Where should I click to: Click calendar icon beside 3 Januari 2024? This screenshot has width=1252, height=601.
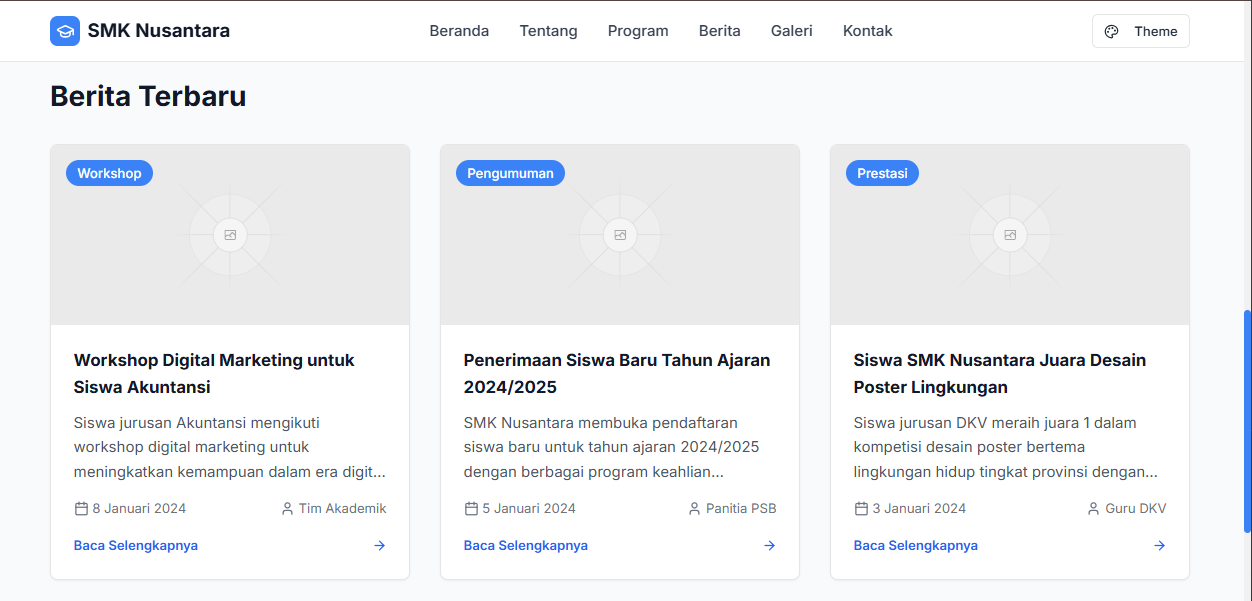(x=861, y=508)
